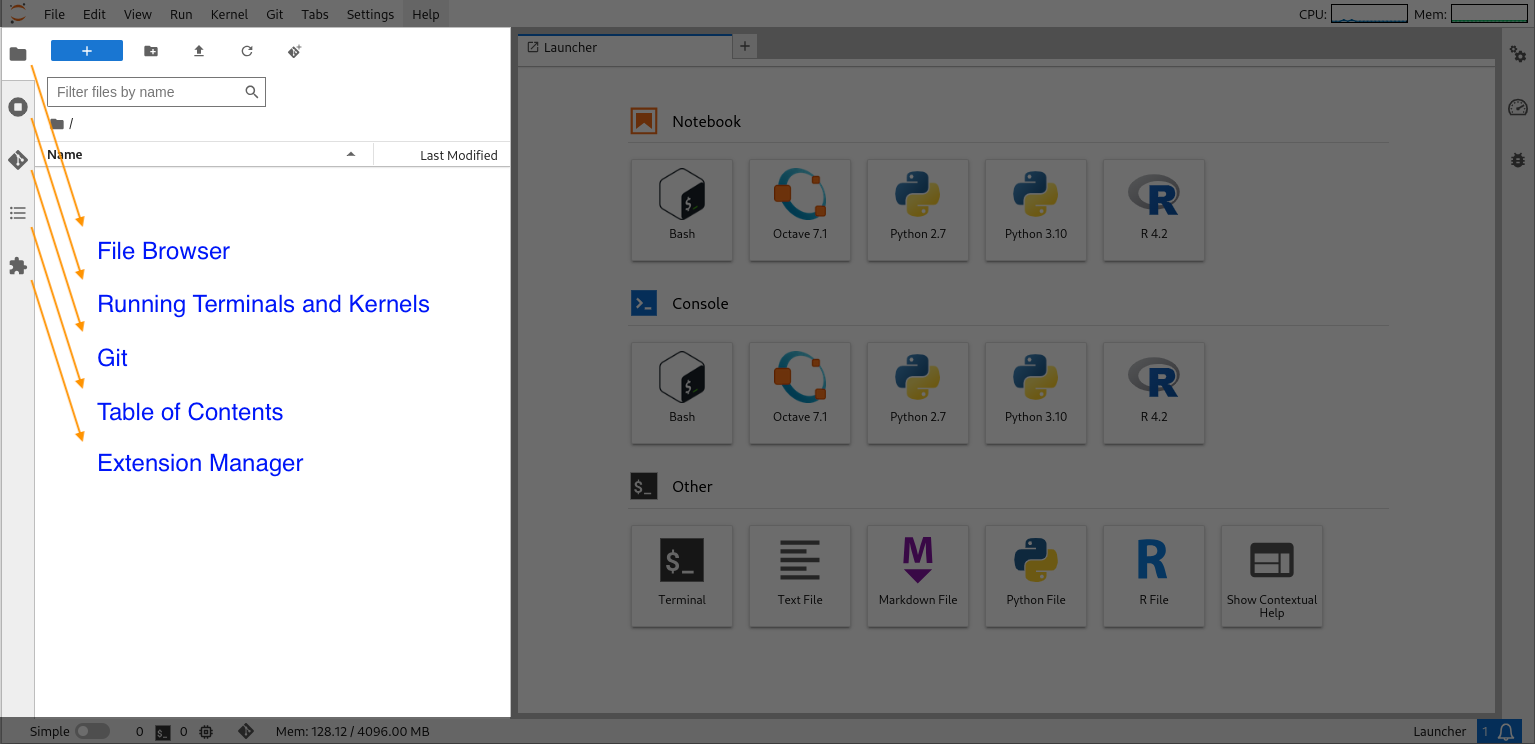Click the kernel count chip icon in the status bar
Screen dimensions: 1535x744
coord(206,732)
